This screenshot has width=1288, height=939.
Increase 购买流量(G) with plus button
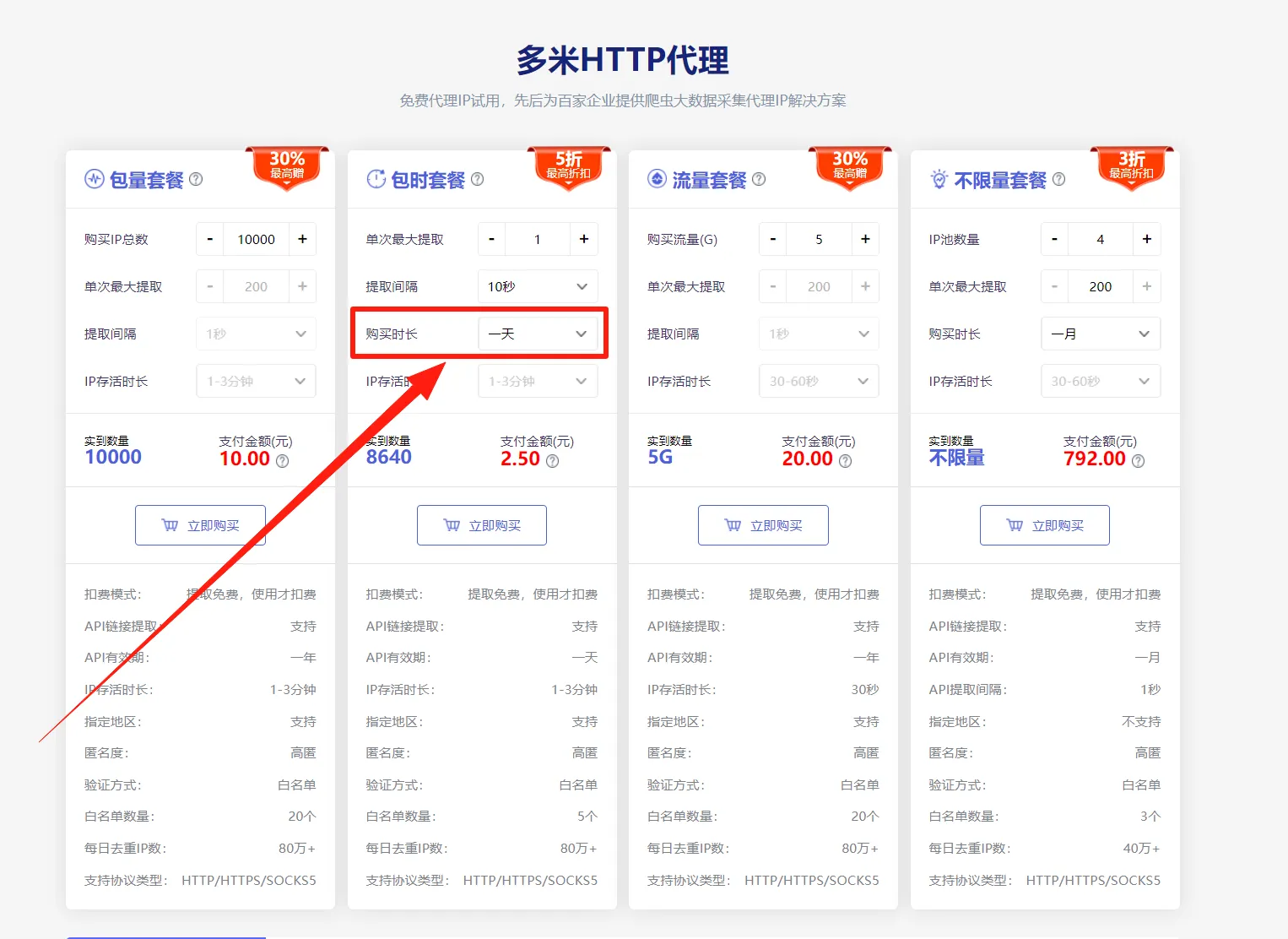coord(865,239)
